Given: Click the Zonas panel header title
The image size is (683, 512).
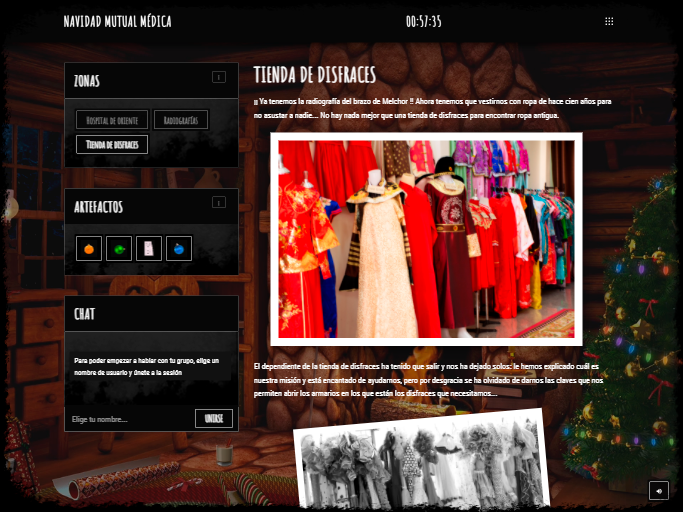Looking at the screenshot, I should pyautogui.click(x=87, y=80).
